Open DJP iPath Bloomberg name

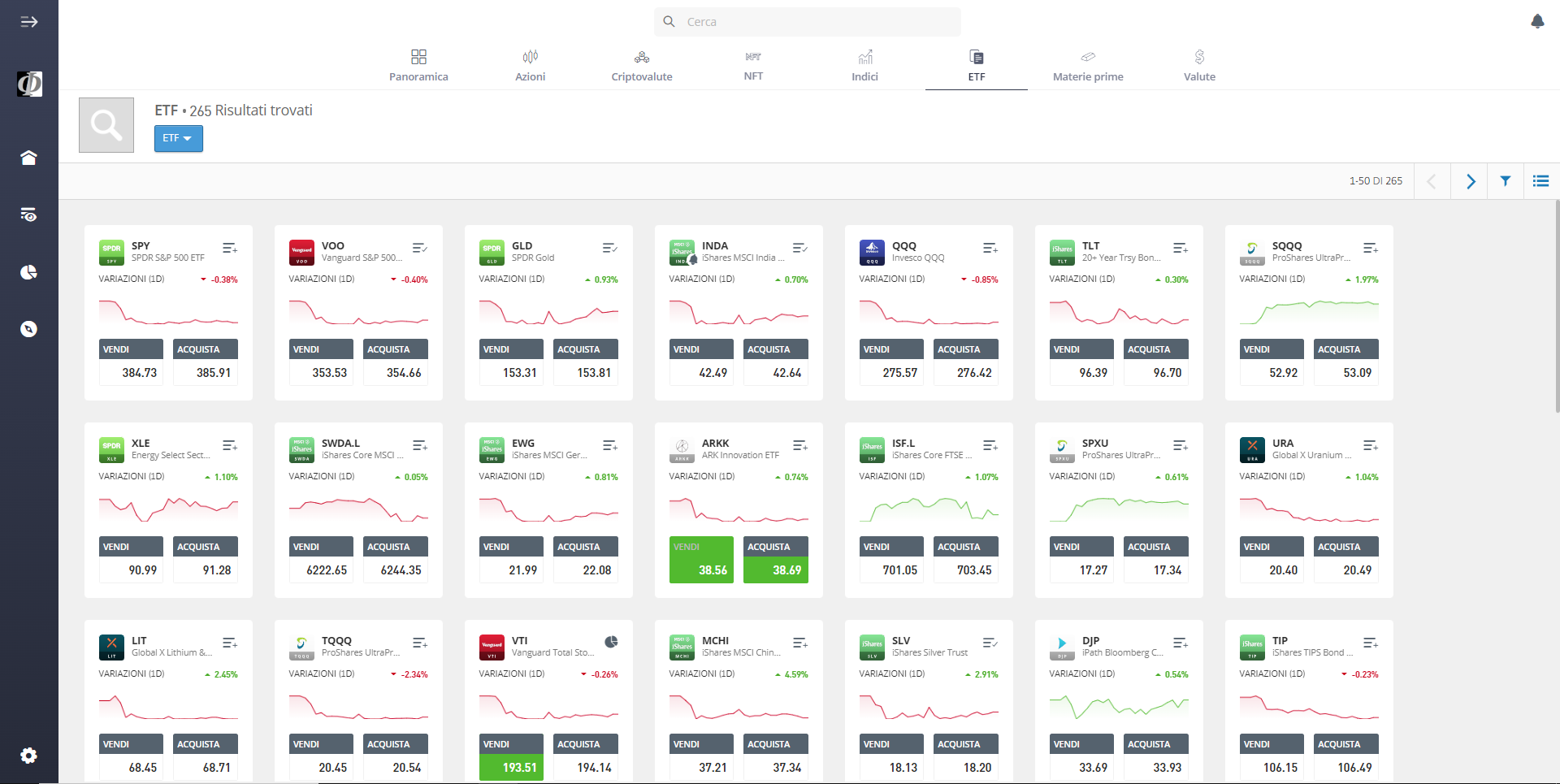coord(1123,652)
